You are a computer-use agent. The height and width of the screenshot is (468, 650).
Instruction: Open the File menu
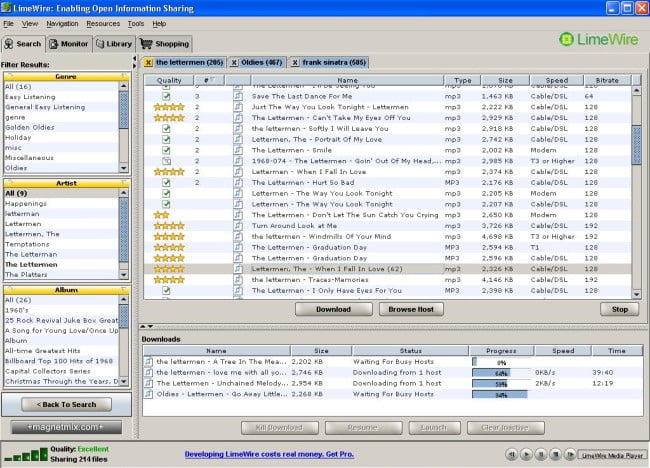8,24
